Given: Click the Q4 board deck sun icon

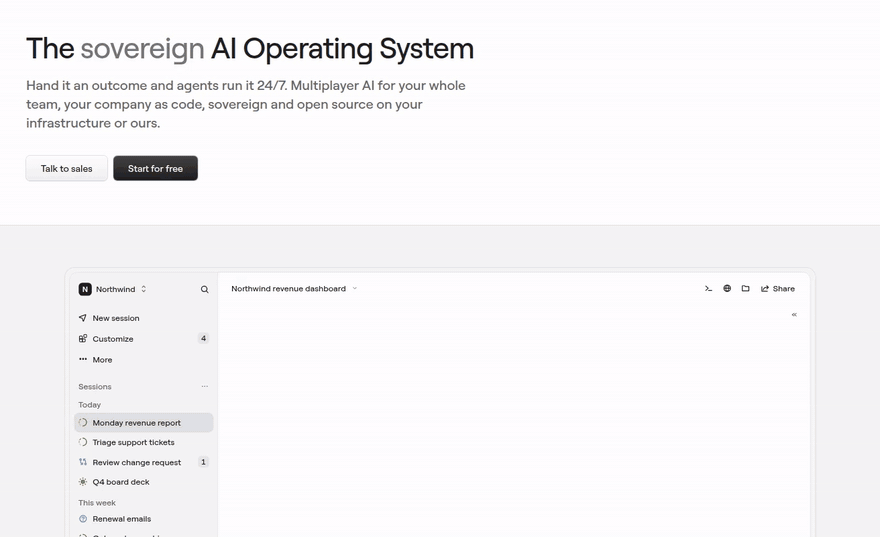Looking at the screenshot, I should (x=82, y=481).
